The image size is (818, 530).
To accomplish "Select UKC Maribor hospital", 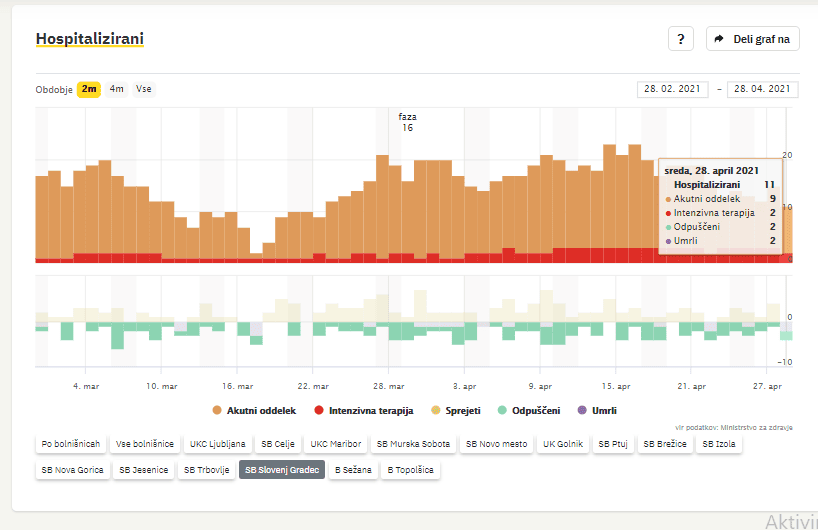I will (335, 443).
